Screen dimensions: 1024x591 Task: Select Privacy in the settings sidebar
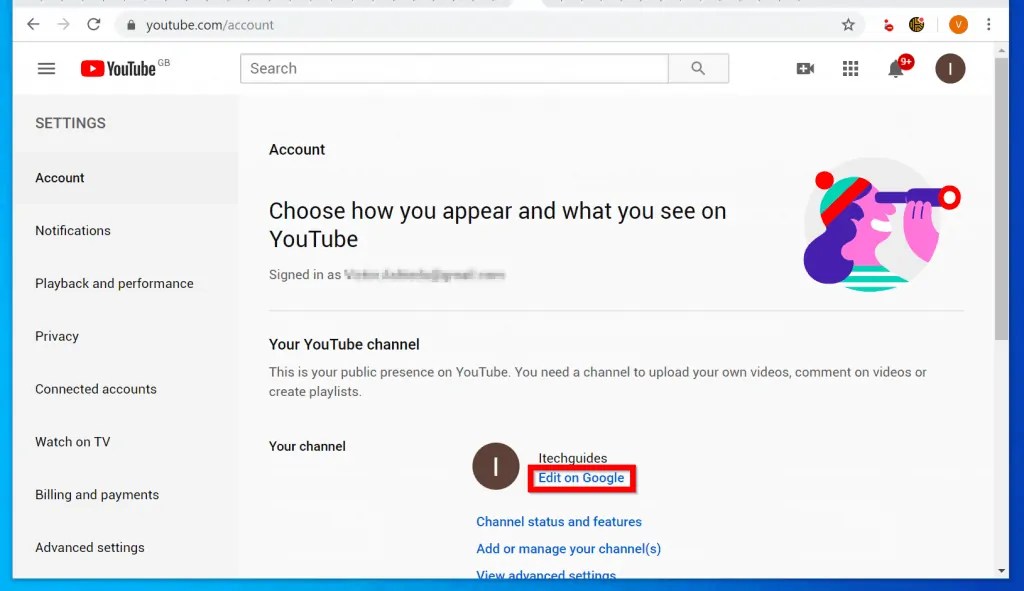[x=56, y=336]
